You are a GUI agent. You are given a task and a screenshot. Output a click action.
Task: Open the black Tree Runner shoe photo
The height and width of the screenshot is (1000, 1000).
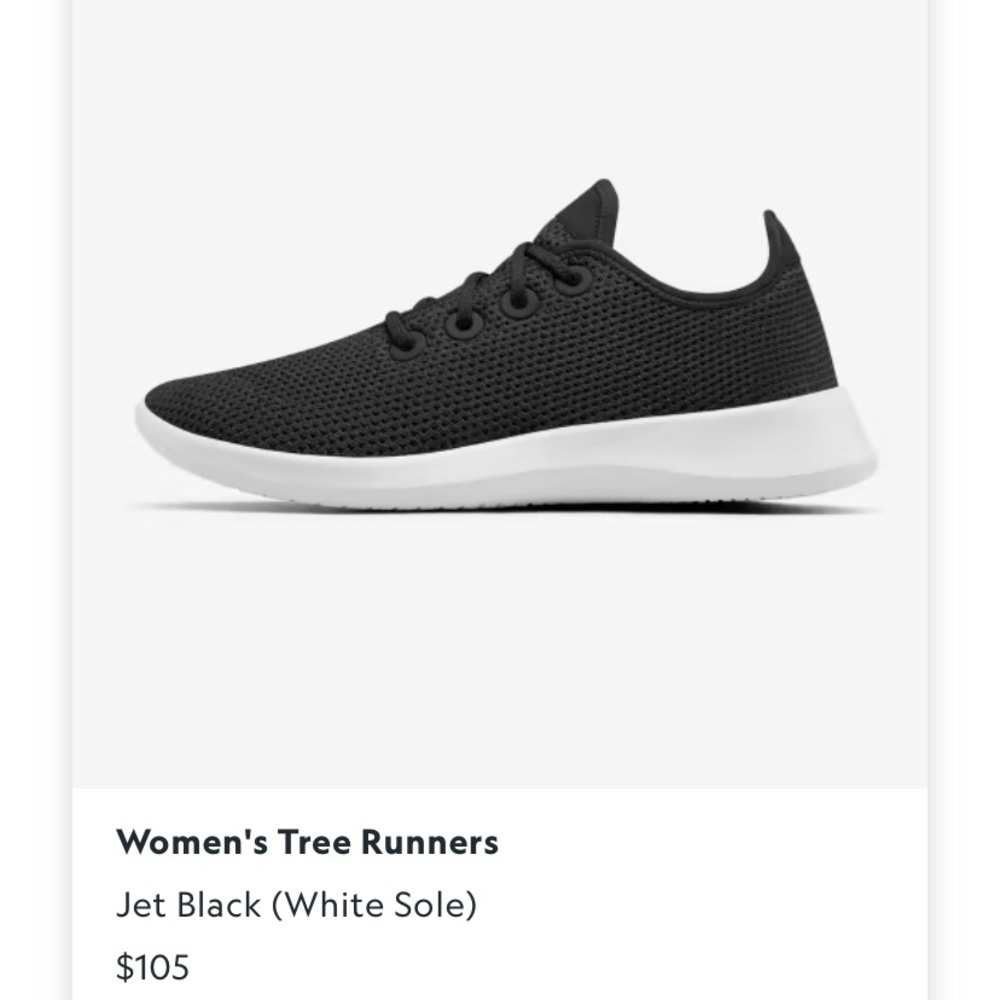tap(504, 344)
